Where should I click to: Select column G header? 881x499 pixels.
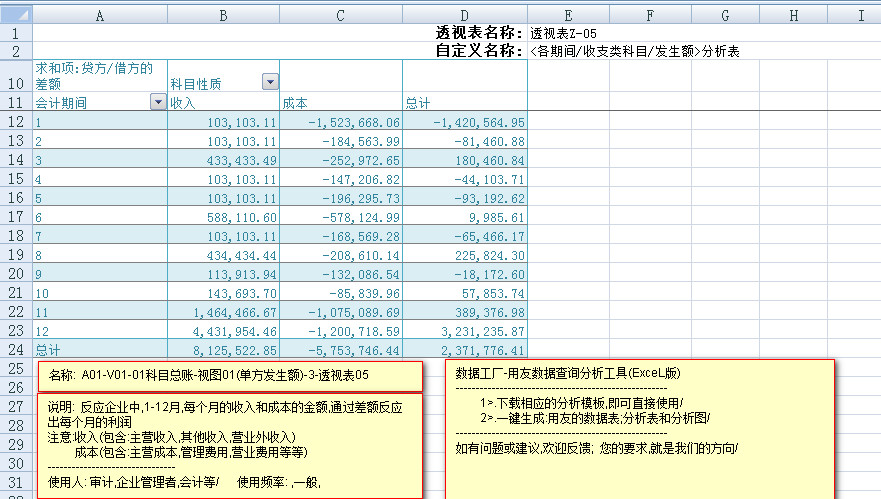(724, 15)
